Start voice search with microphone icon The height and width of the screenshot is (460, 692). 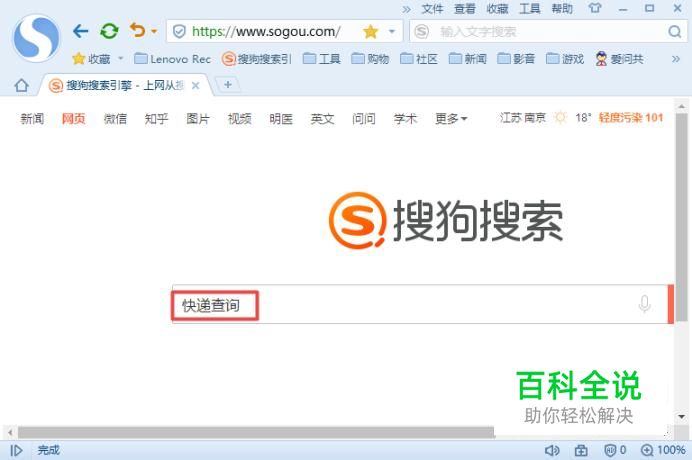click(644, 304)
